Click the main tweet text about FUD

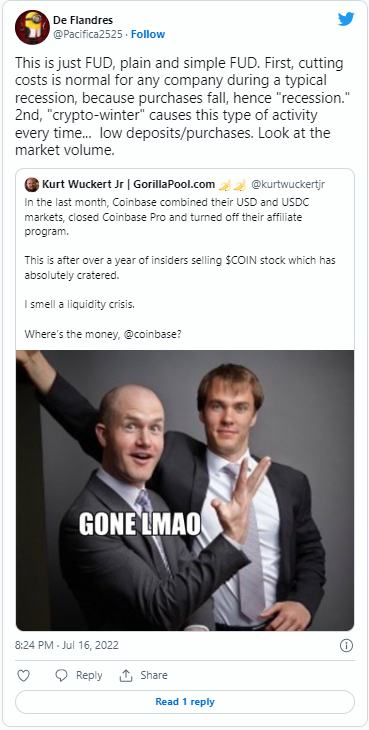click(x=173, y=107)
